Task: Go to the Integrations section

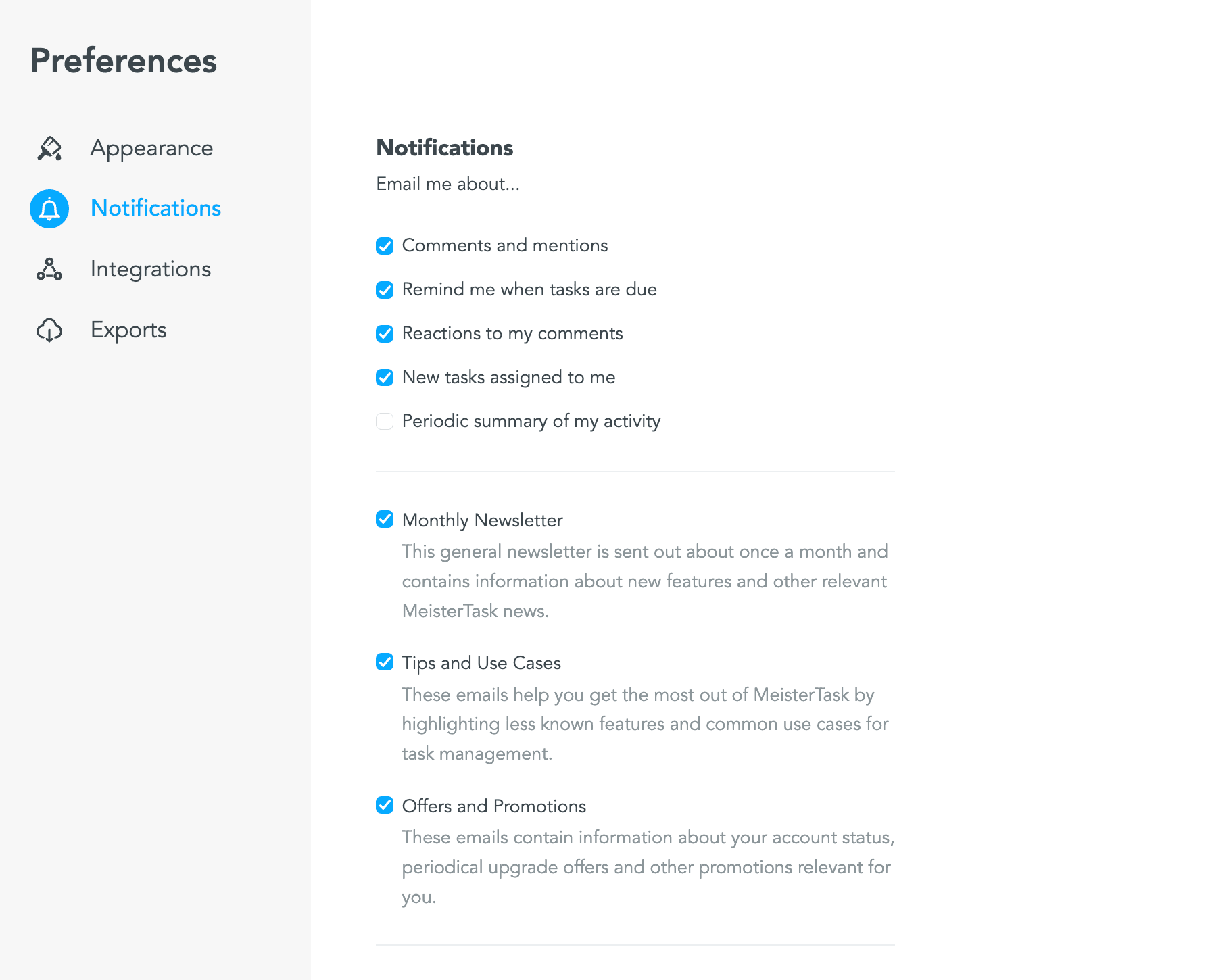Action: click(151, 269)
